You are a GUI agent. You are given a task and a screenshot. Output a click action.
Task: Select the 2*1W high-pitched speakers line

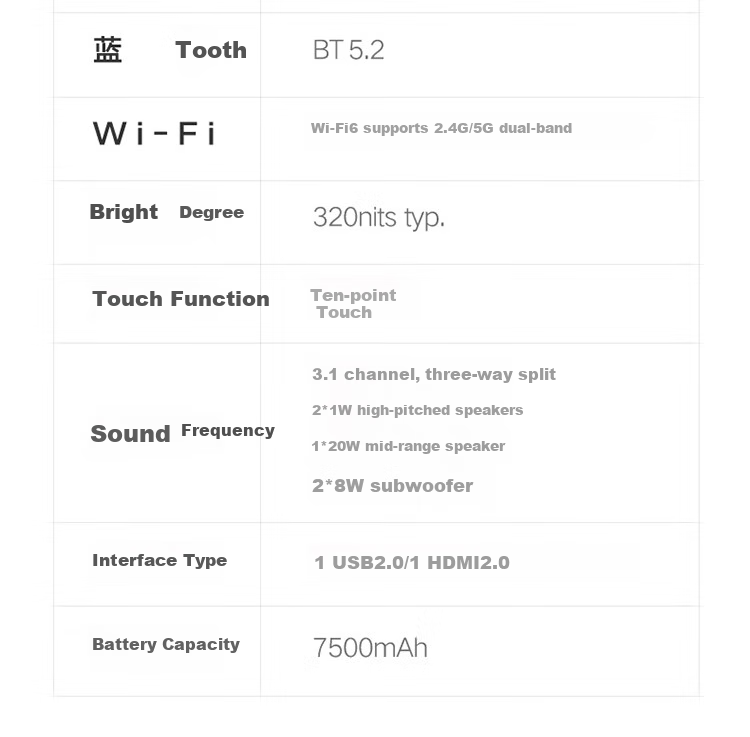click(x=417, y=410)
